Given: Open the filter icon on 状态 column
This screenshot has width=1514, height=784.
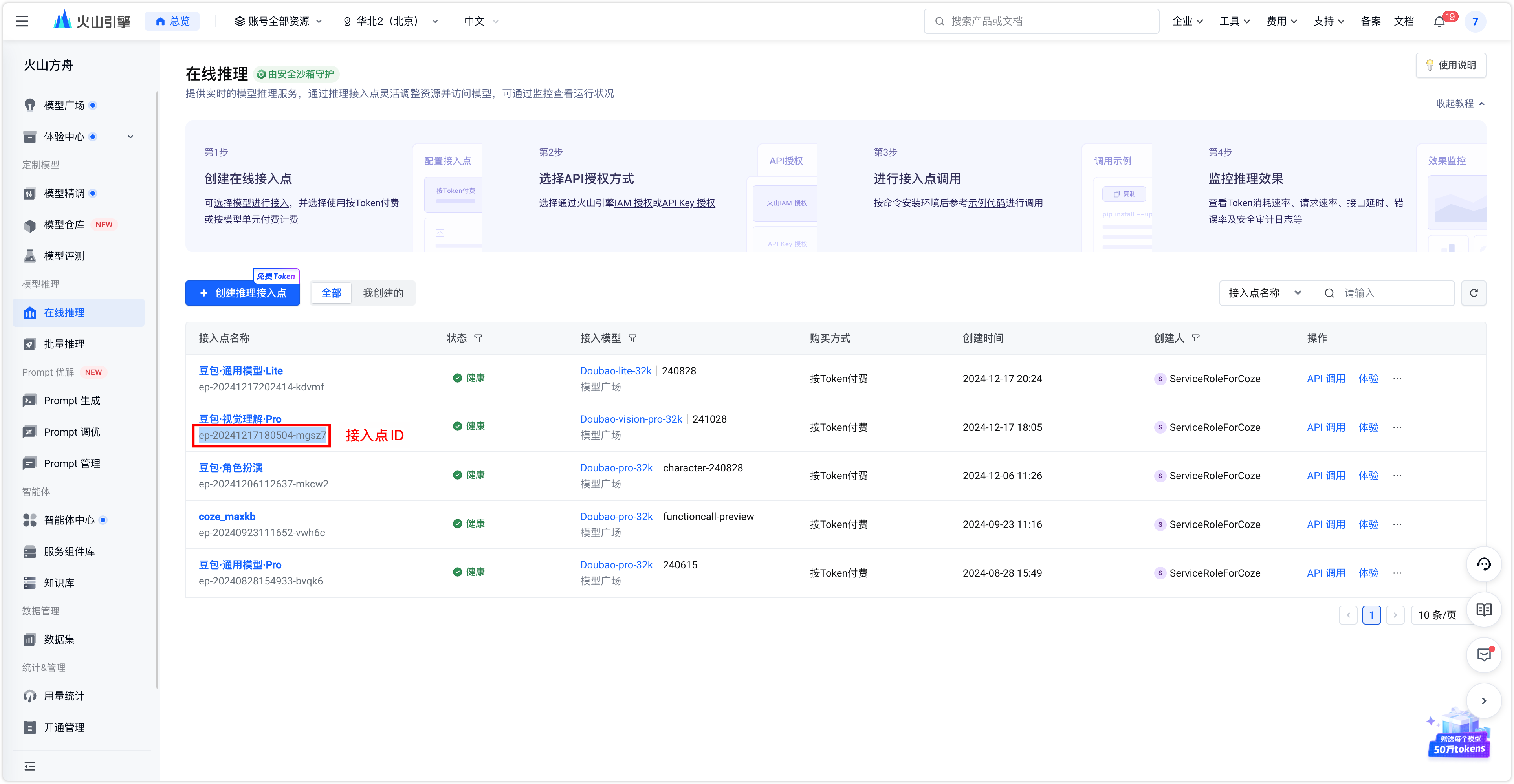Looking at the screenshot, I should tap(479, 338).
